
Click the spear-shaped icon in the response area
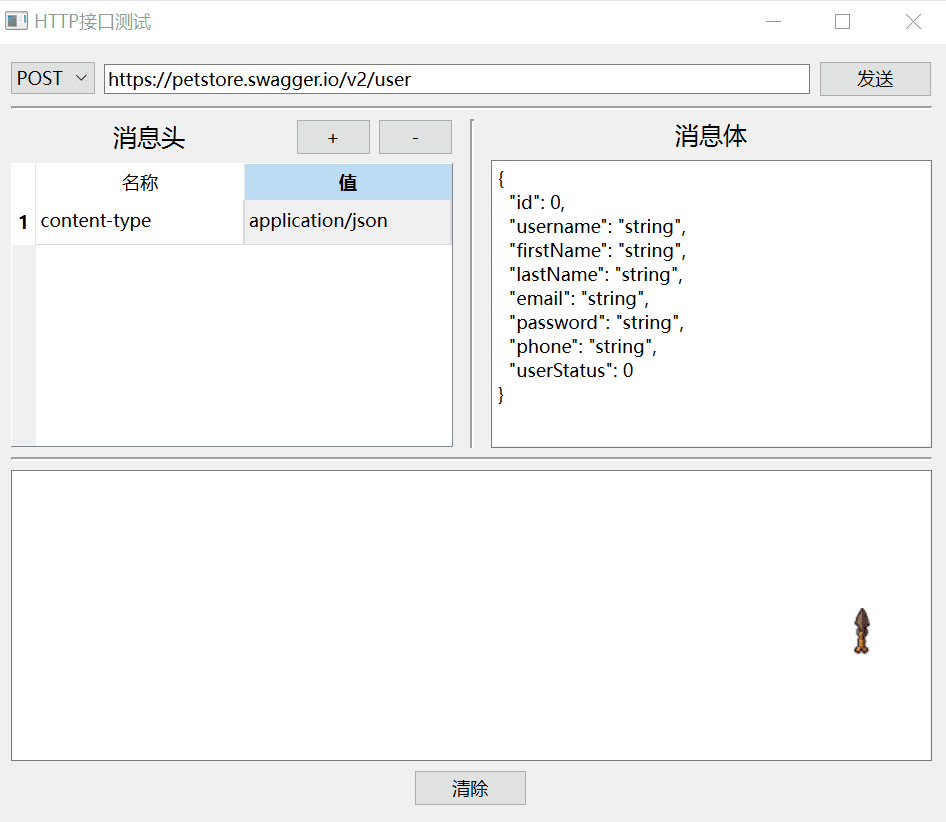pyautogui.click(x=862, y=631)
